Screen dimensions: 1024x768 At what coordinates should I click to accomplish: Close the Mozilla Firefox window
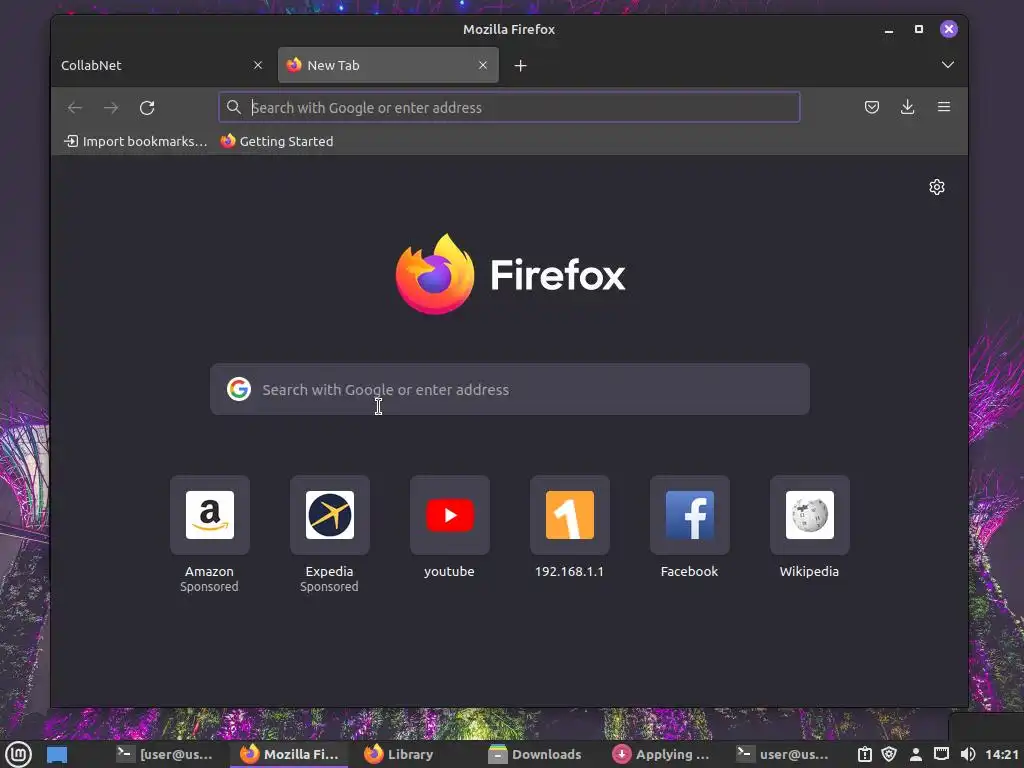pos(949,29)
